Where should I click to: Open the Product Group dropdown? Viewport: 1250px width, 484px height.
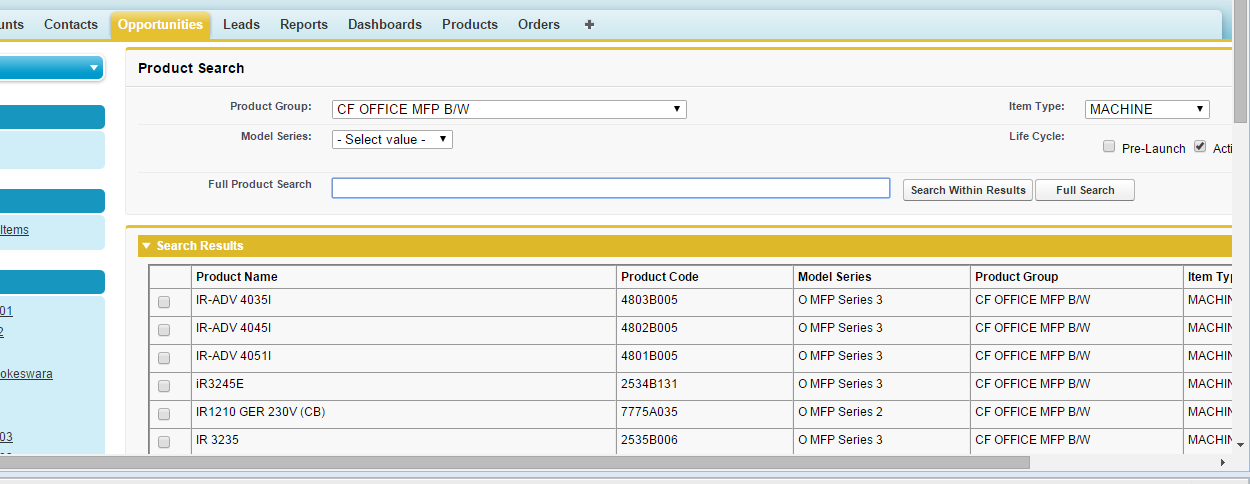(x=509, y=109)
